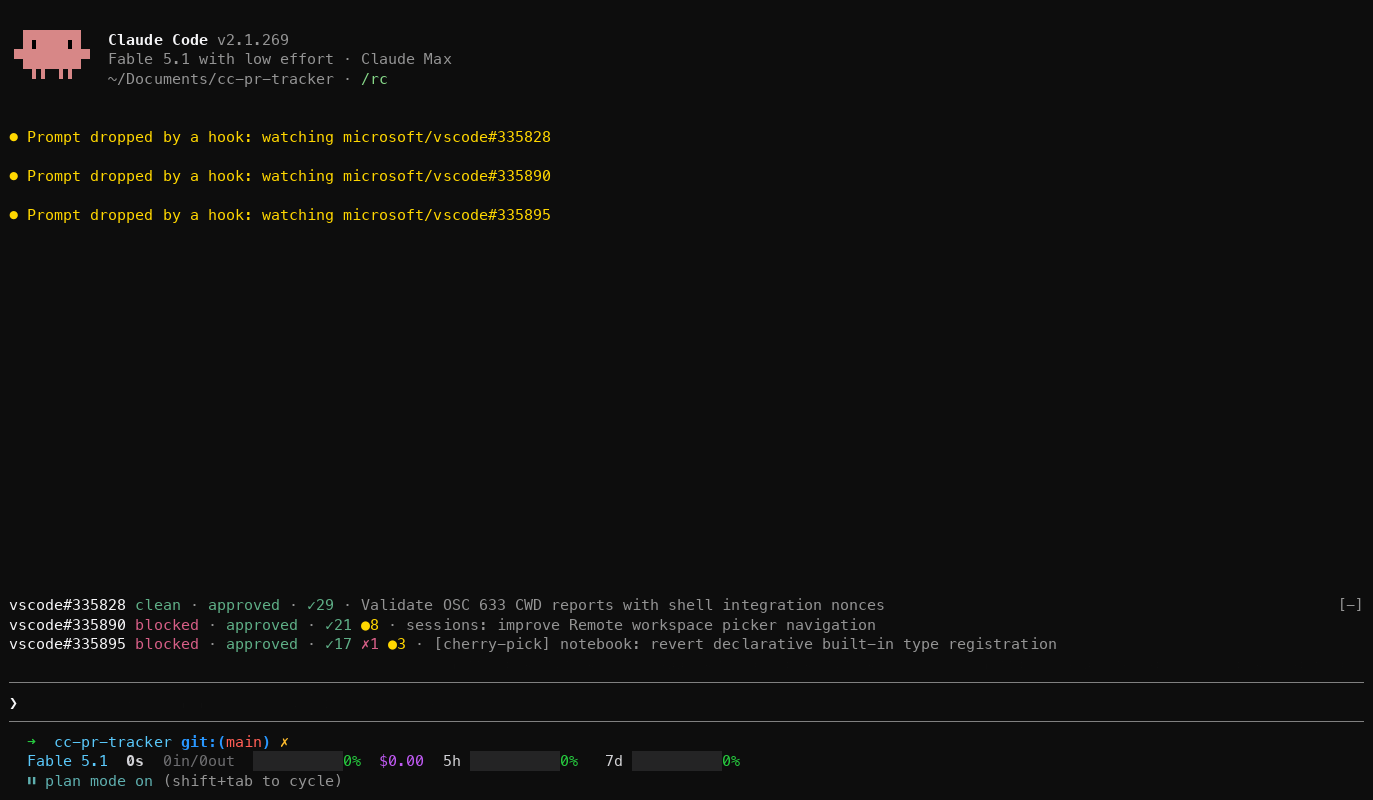
Task: Click the green arrow before cc-pr-tracker
Action: click(x=32, y=741)
